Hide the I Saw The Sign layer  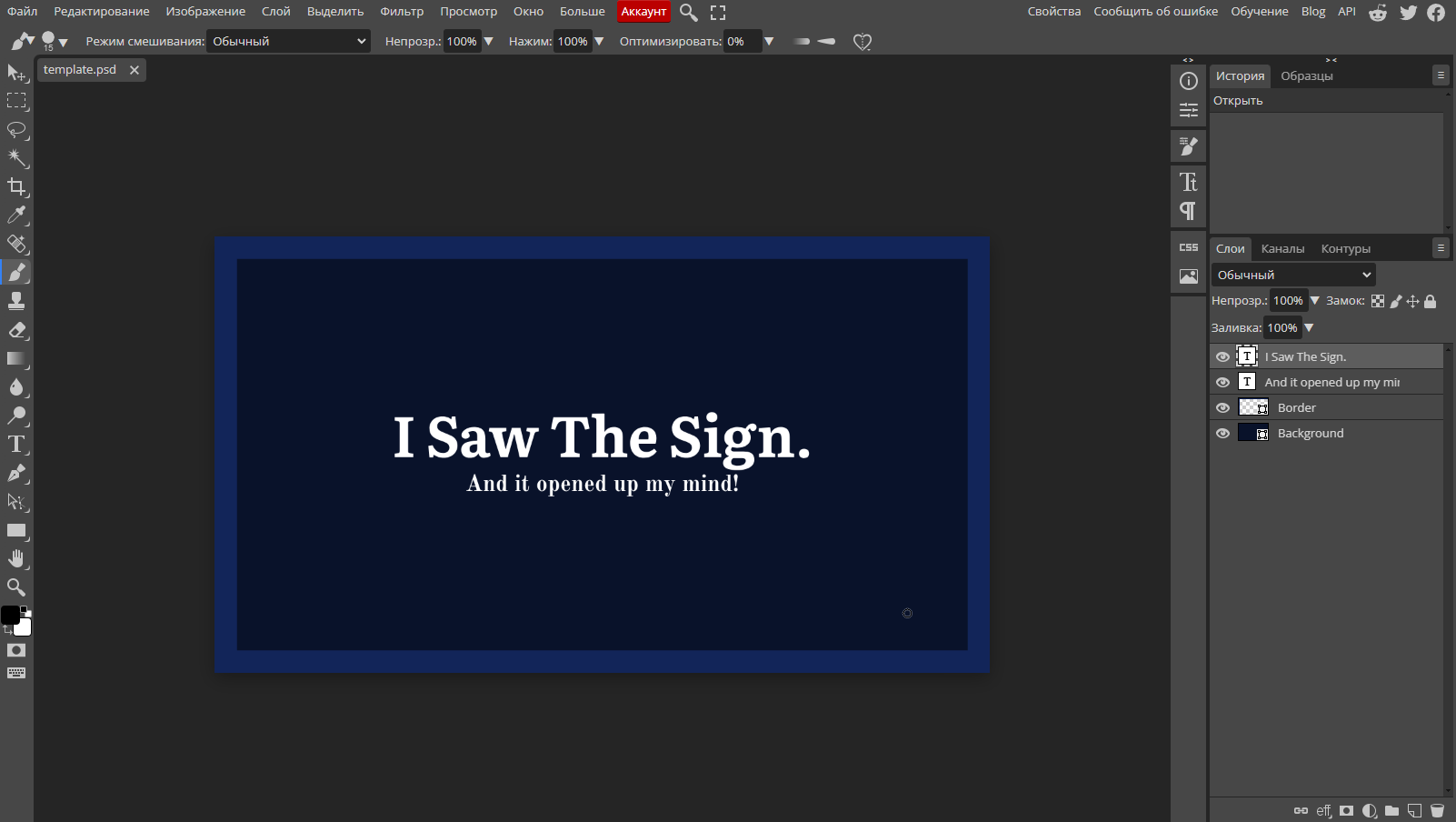click(x=1222, y=356)
